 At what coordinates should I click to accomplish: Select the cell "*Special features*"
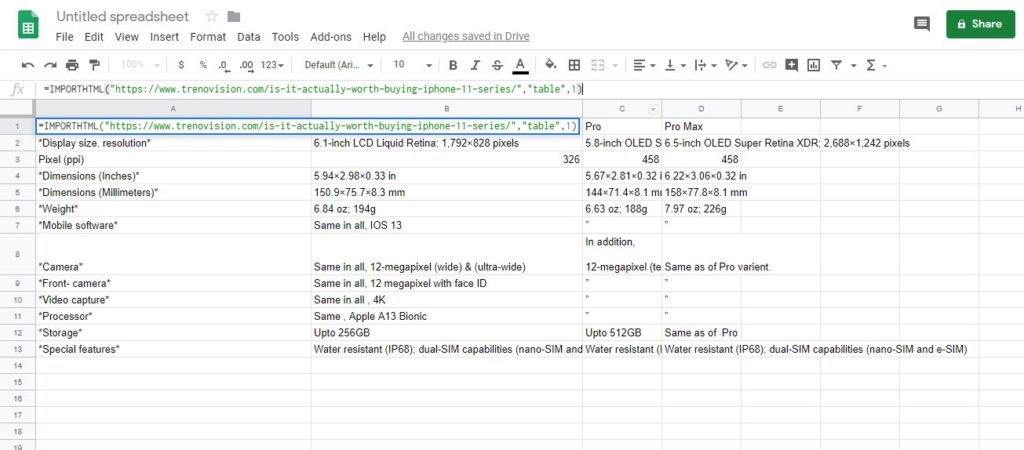pos(173,349)
